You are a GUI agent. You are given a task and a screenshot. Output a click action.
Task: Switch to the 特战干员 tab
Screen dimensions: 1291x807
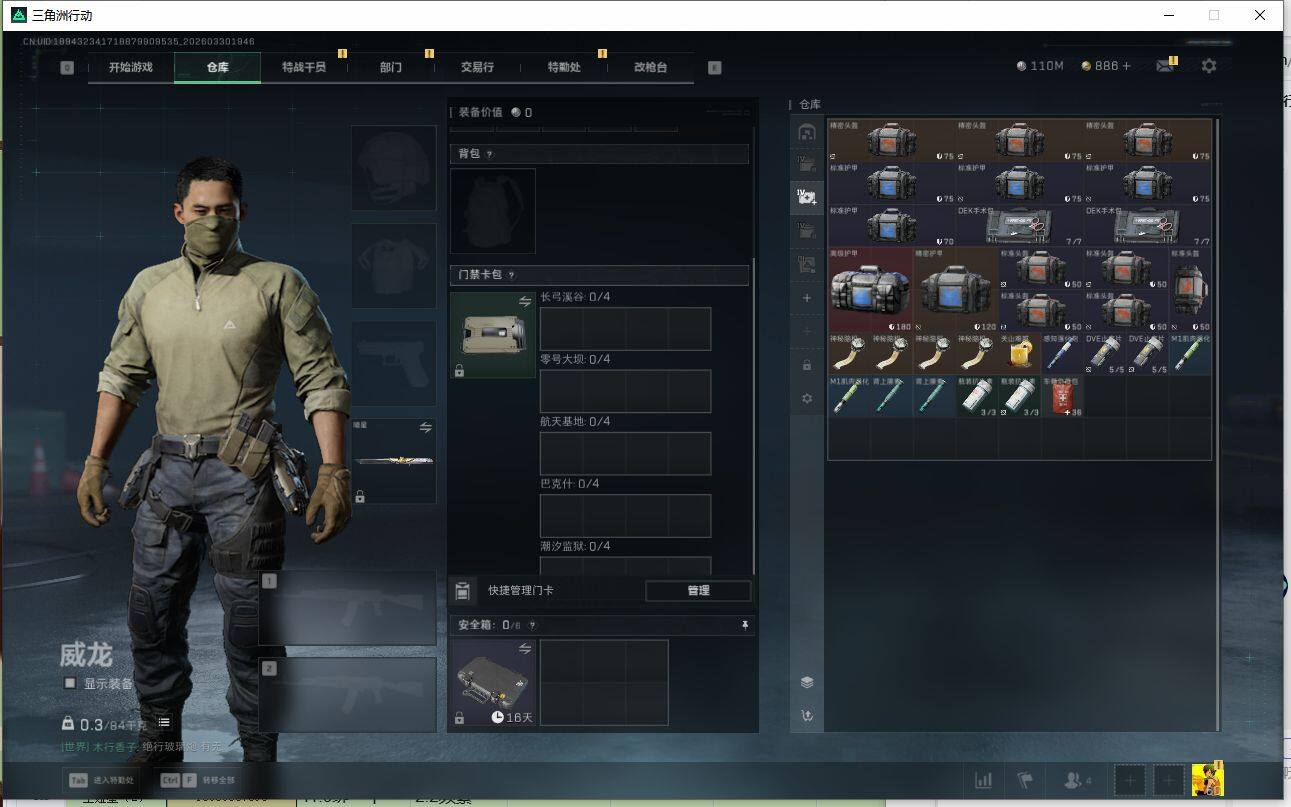(304, 67)
